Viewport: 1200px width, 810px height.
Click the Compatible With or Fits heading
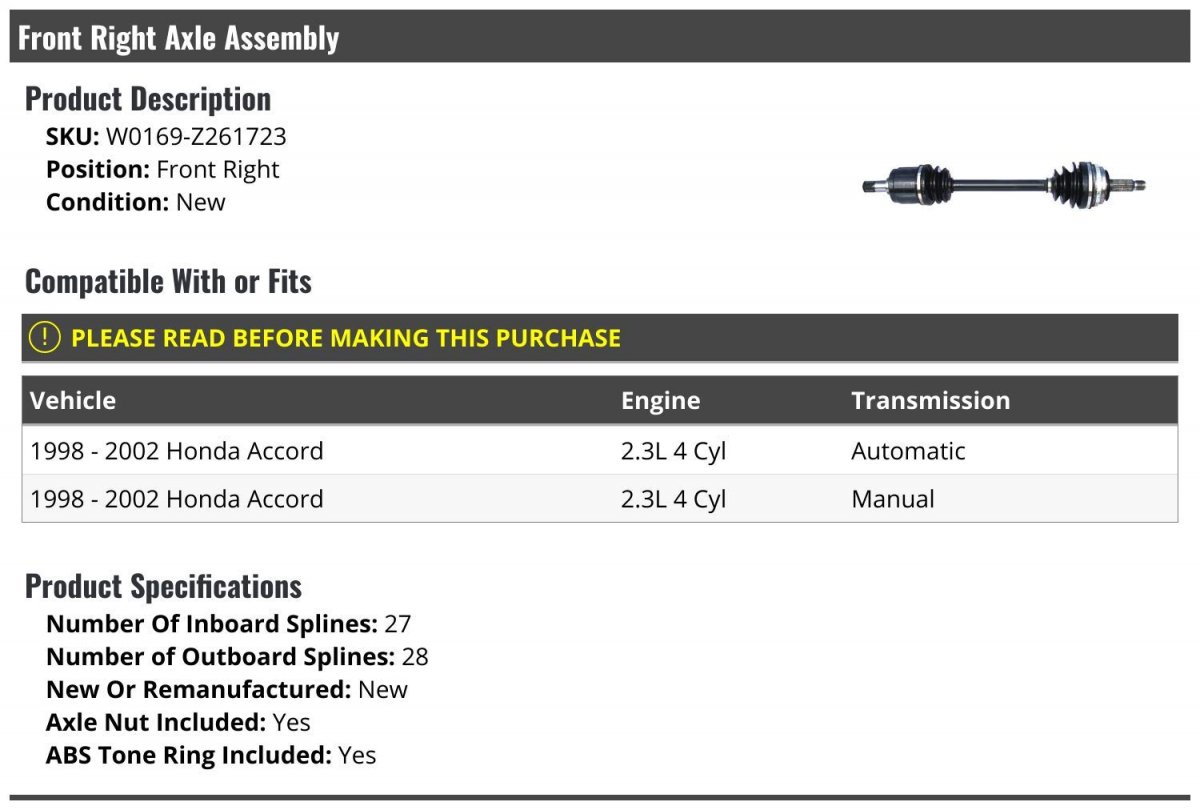pos(168,282)
